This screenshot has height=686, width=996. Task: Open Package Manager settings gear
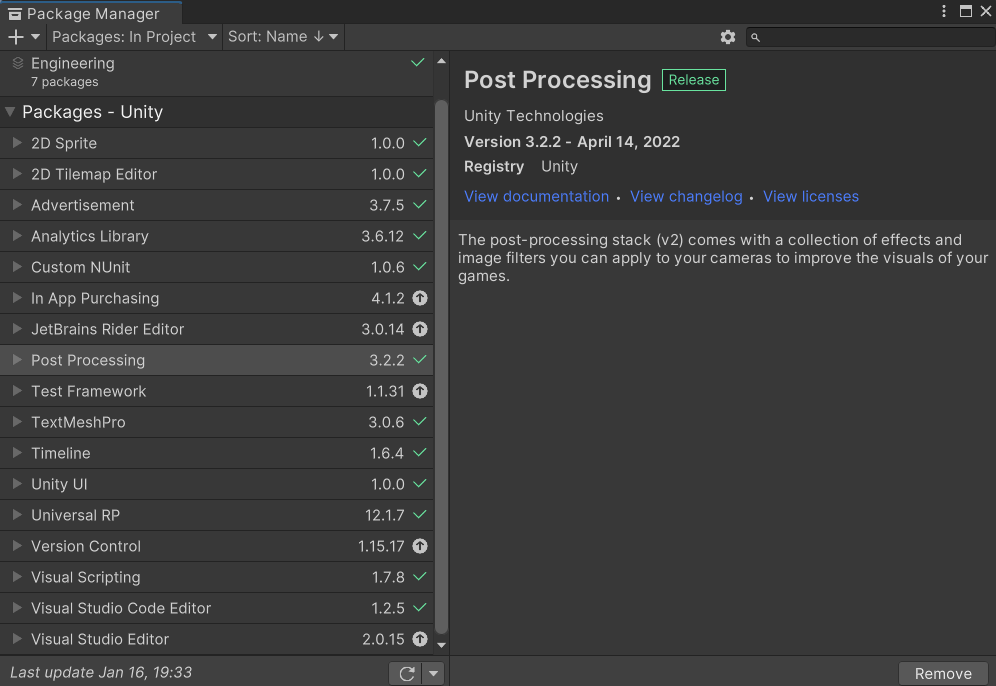(728, 37)
